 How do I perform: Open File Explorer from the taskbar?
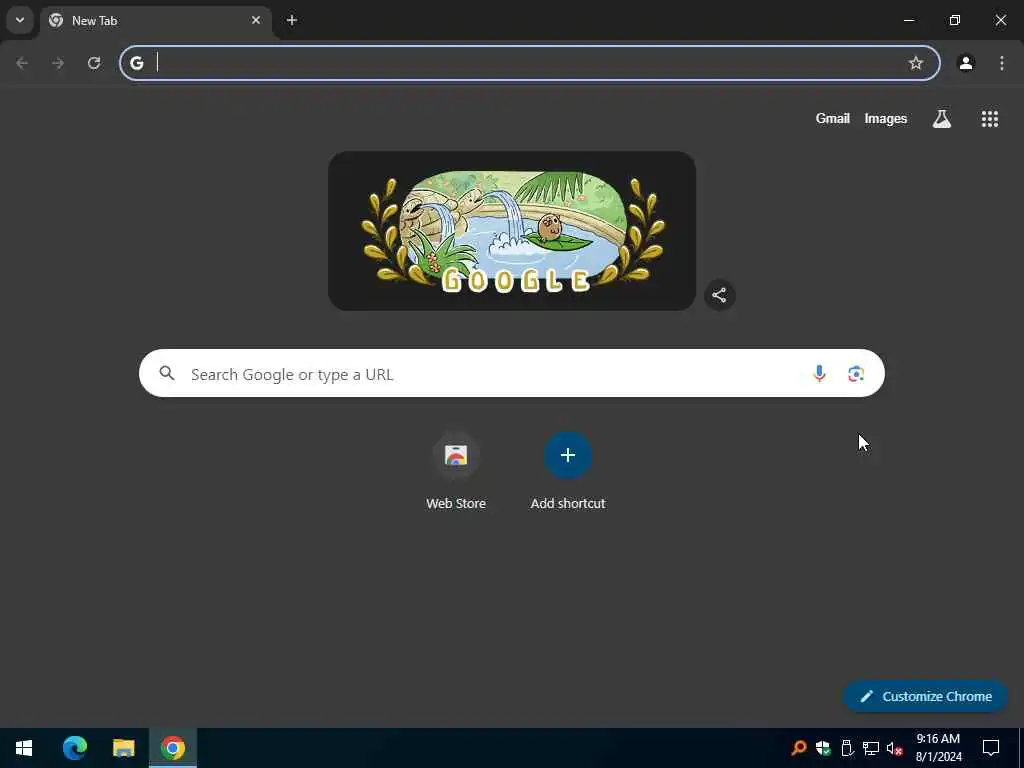tap(123, 748)
